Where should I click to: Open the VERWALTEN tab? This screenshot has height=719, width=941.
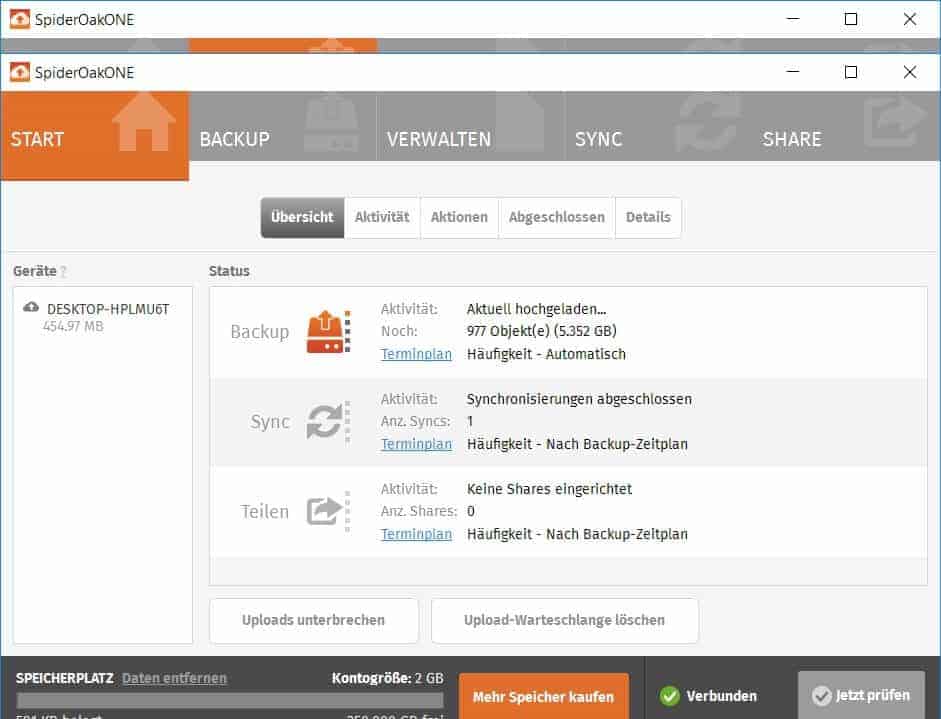coord(470,127)
